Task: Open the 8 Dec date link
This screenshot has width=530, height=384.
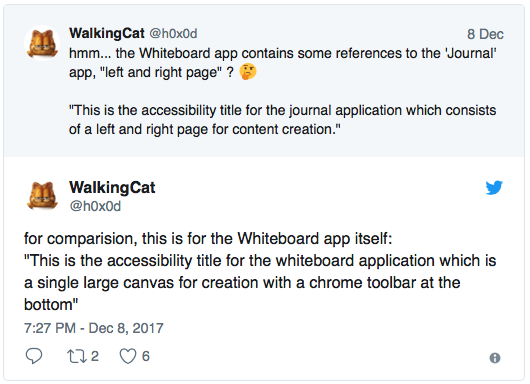Action: click(x=485, y=34)
